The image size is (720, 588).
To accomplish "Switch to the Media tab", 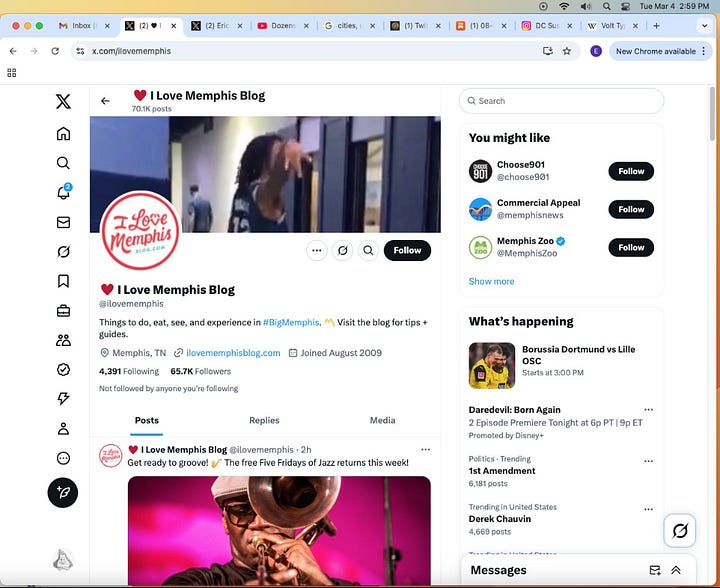I will pos(382,420).
